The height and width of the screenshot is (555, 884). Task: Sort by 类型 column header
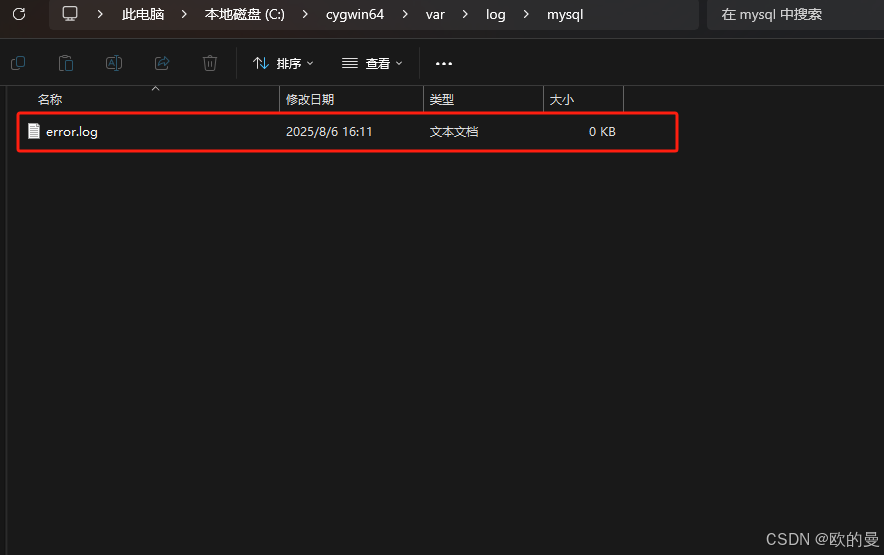point(483,99)
